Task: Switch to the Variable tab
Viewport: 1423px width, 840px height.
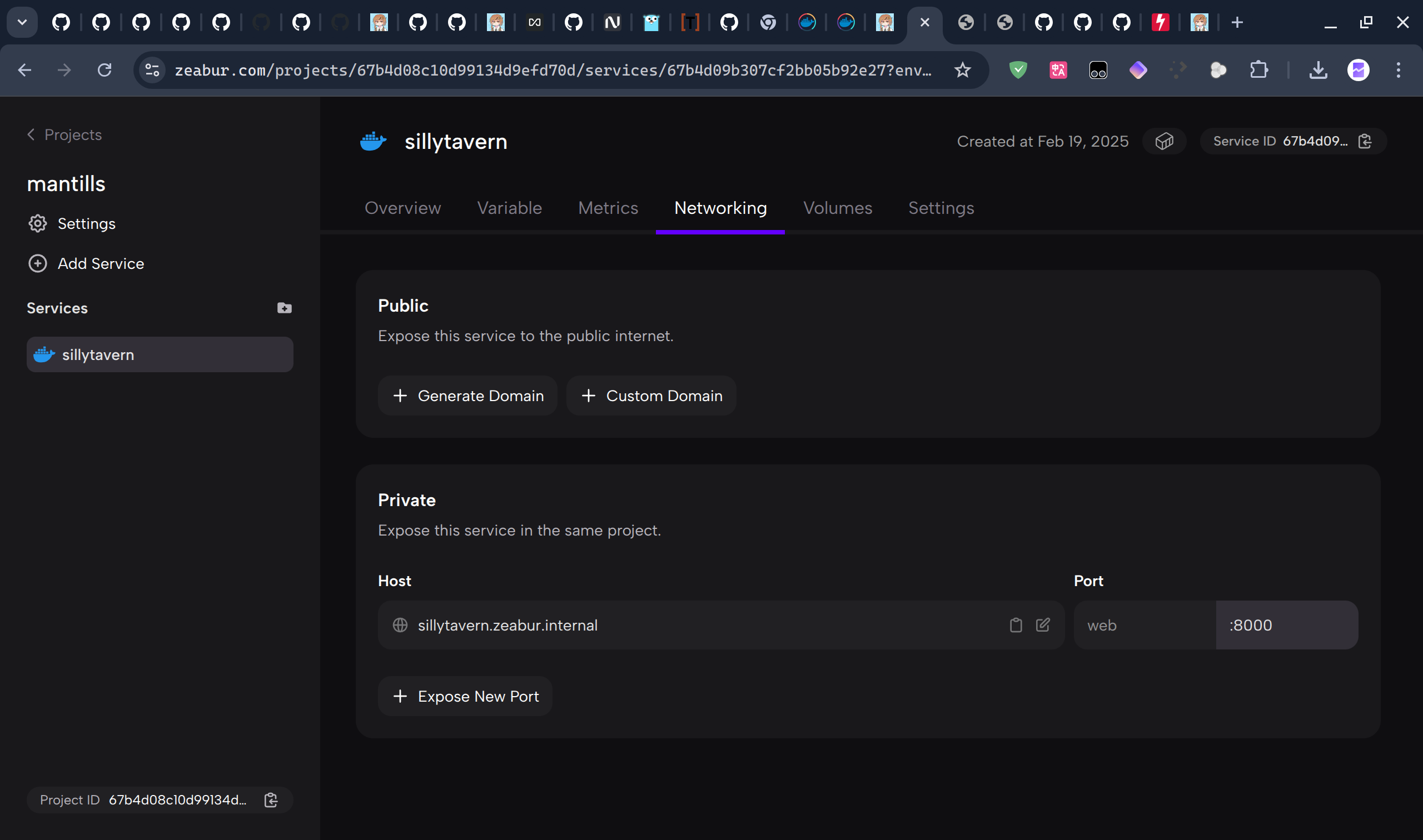Action: [x=509, y=208]
